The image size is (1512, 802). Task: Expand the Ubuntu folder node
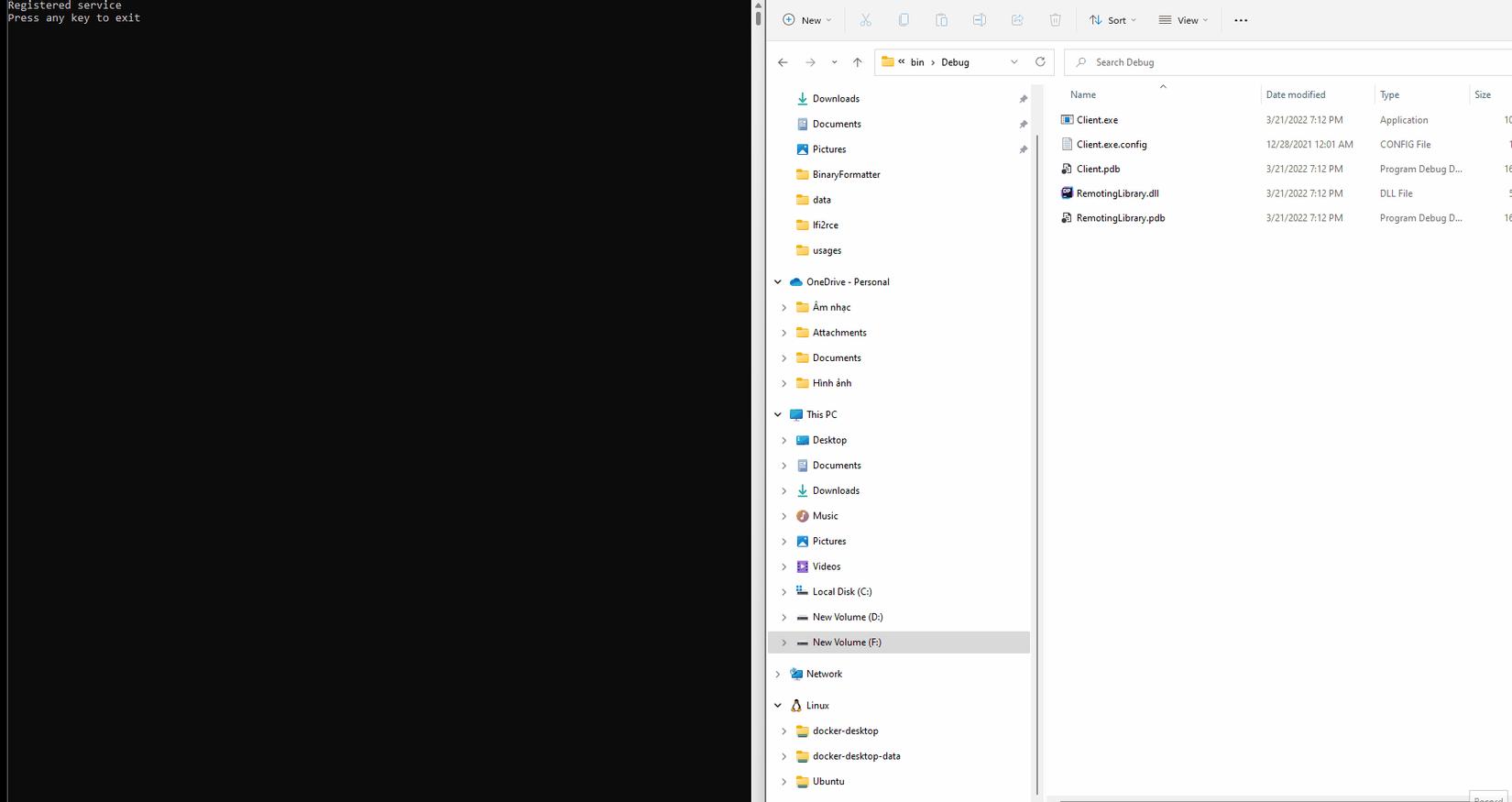(784, 782)
